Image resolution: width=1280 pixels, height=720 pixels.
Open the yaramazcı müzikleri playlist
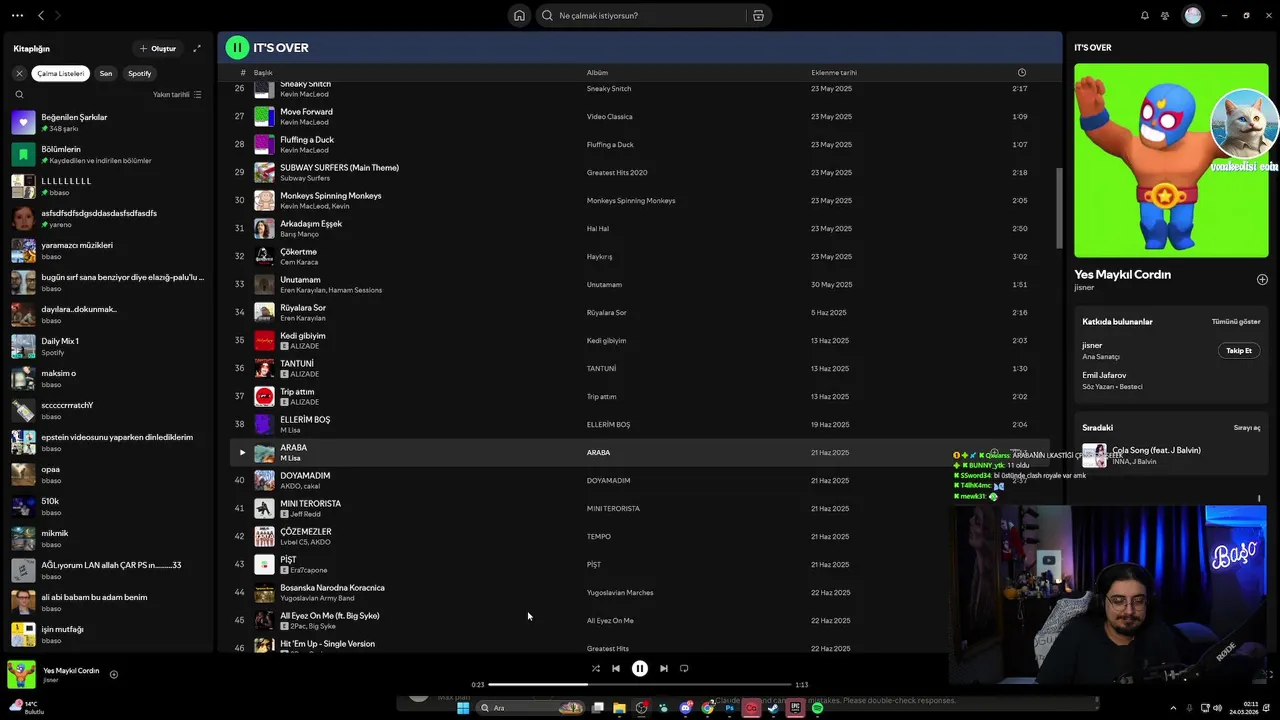click(108, 250)
